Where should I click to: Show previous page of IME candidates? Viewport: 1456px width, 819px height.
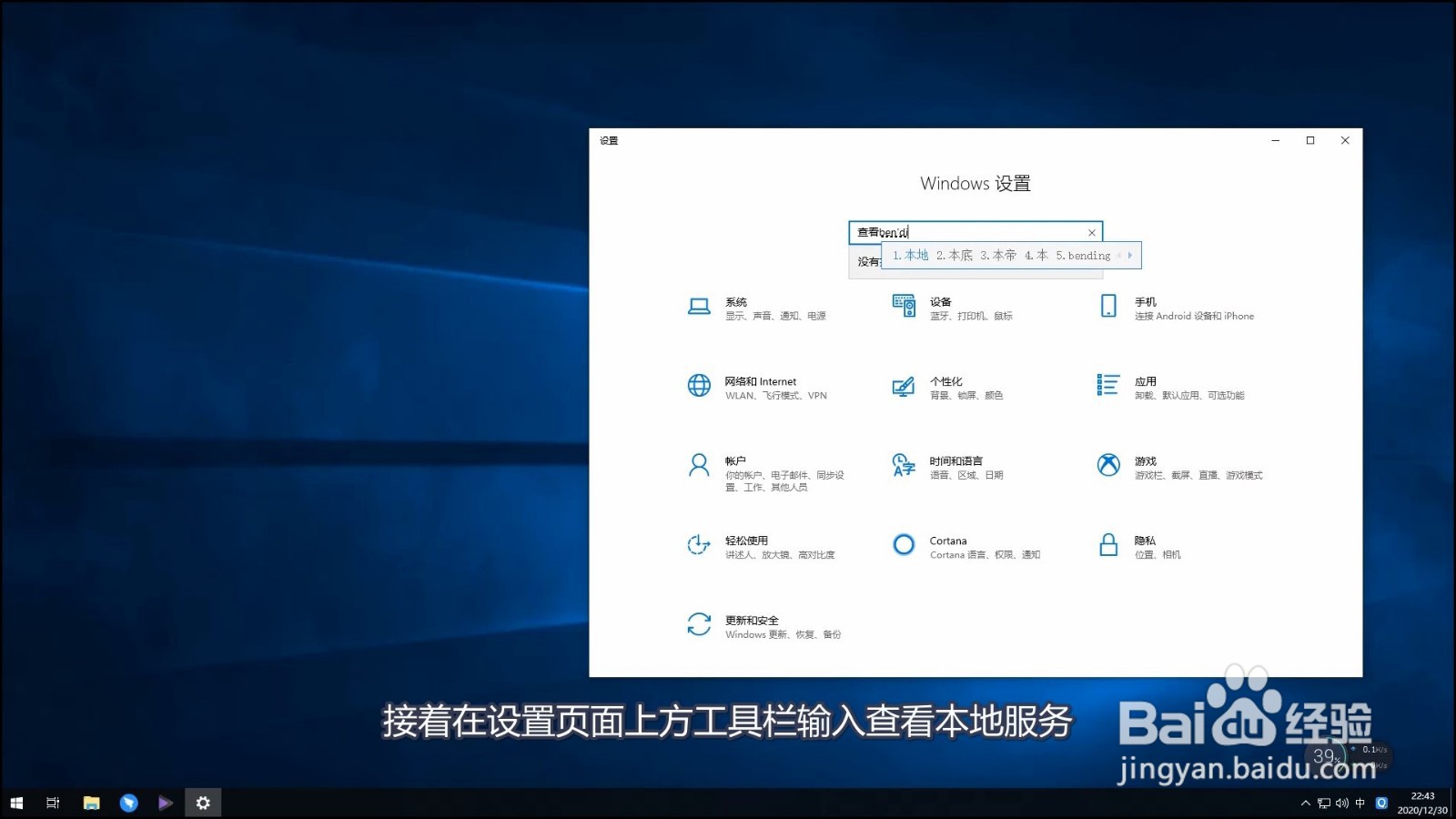(1120, 256)
